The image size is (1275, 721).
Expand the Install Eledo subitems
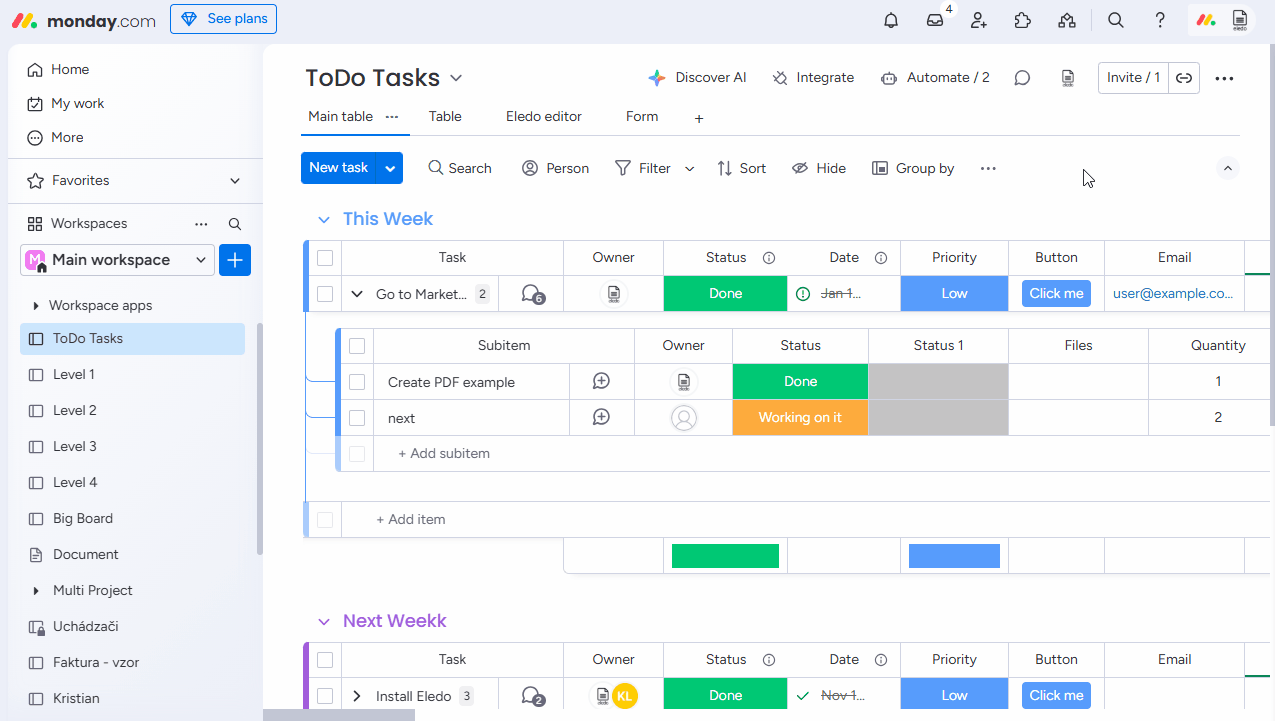(357, 696)
